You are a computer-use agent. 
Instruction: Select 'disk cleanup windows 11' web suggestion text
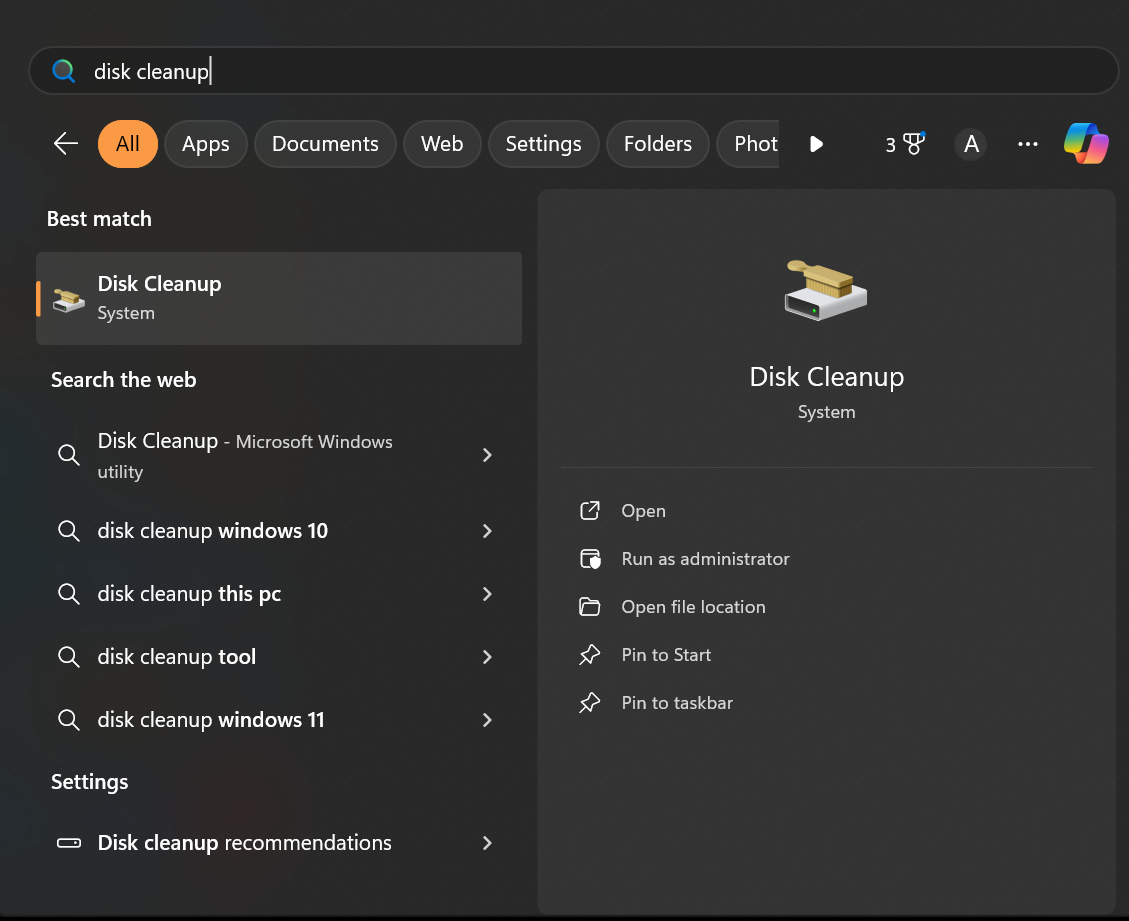[210, 719]
